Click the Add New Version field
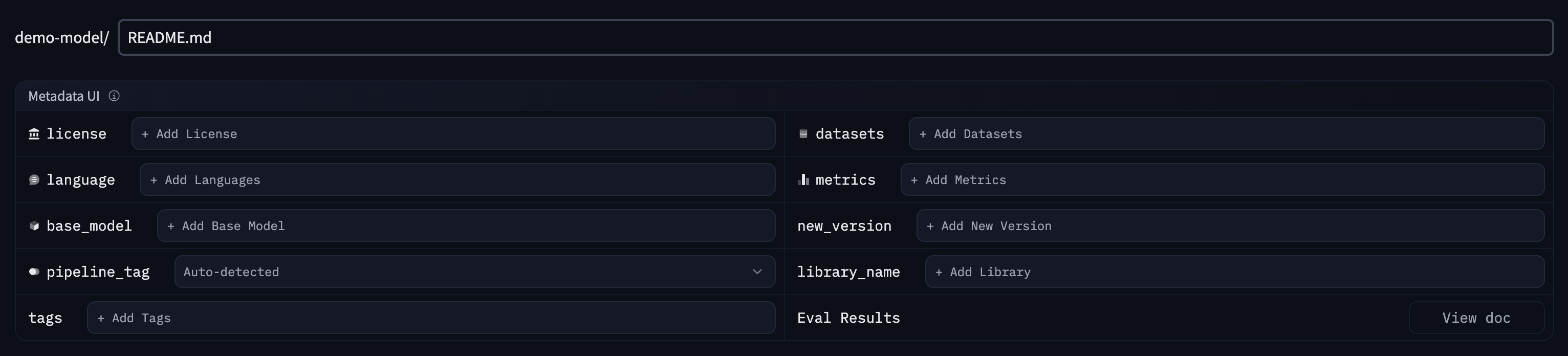 [1230, 227]
